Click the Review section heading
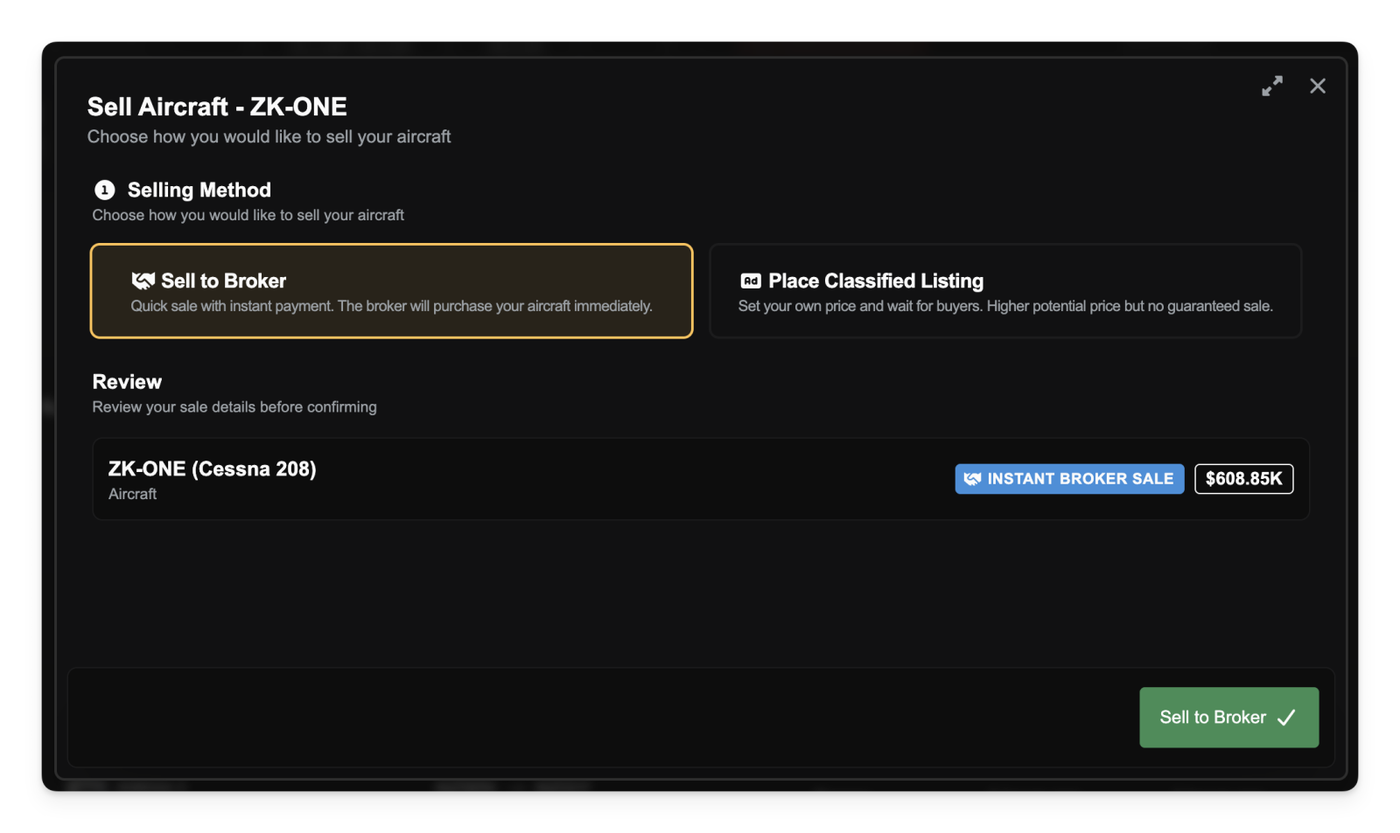 127,382
